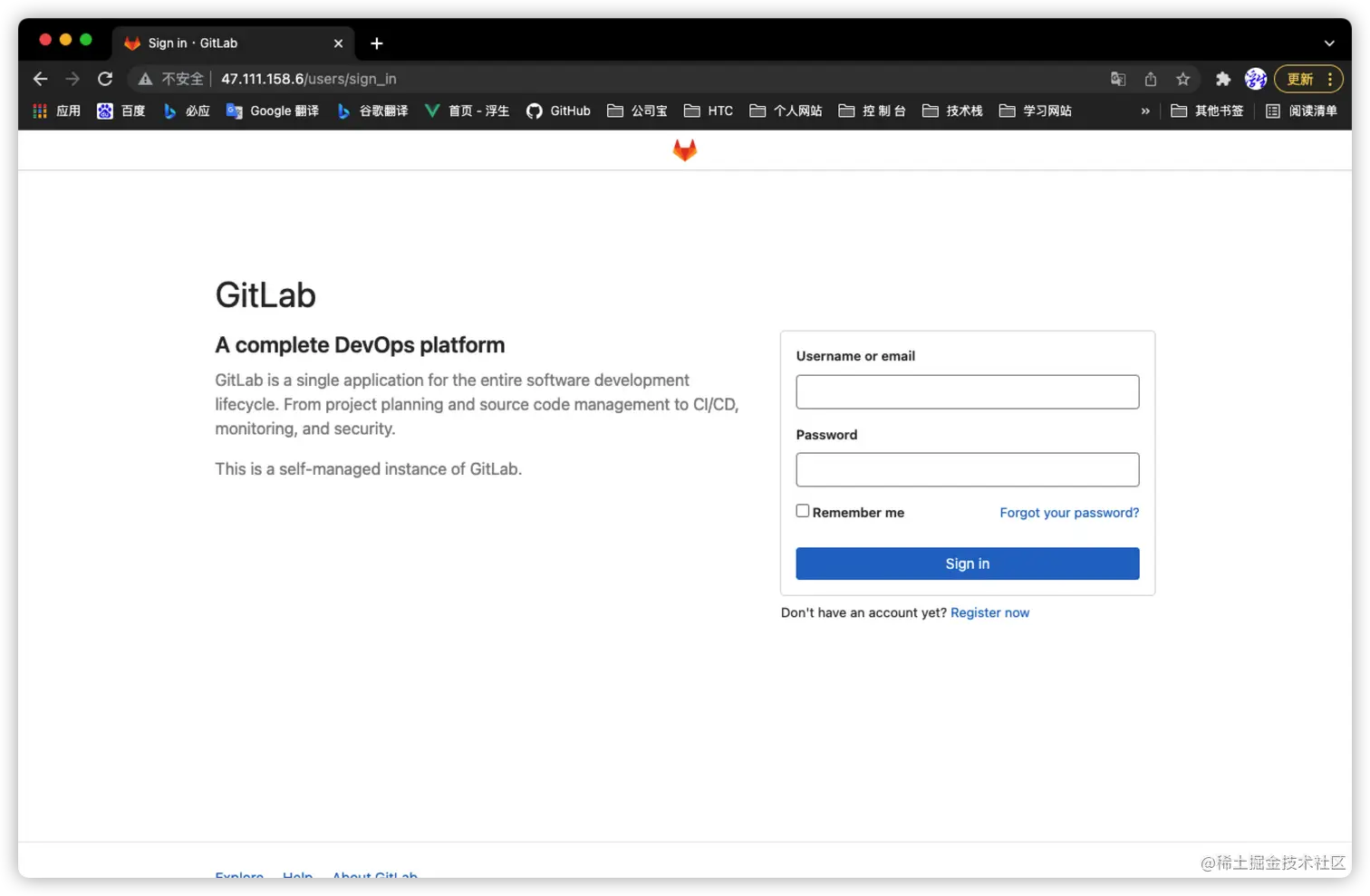Open the GitHub bookmark
The height and width of the screenshot is (896, 1370).
[x=558, y=111]
